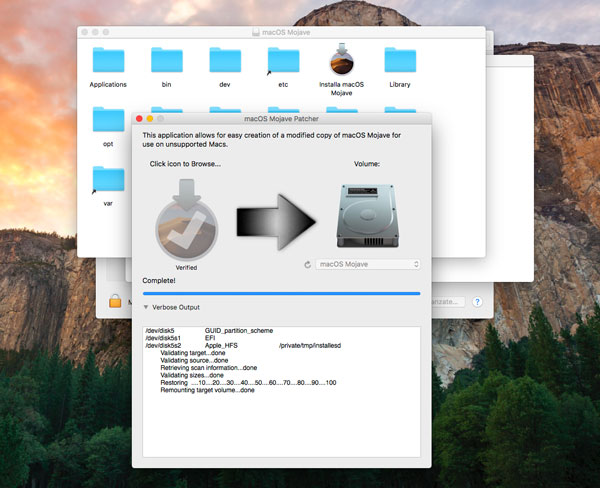Click the 'Validating target...done' line
600x488 pixels.
pyautogui.click(x=193, y=353)
